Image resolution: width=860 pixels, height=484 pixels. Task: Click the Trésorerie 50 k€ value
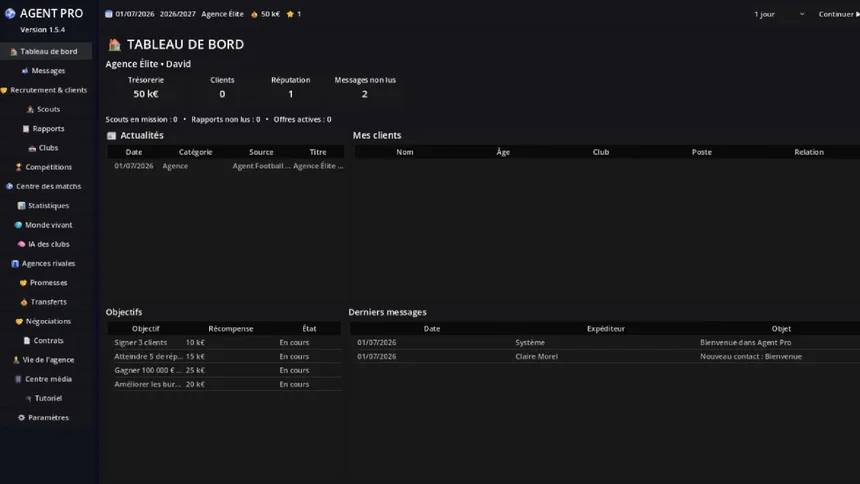pos(146,94)
